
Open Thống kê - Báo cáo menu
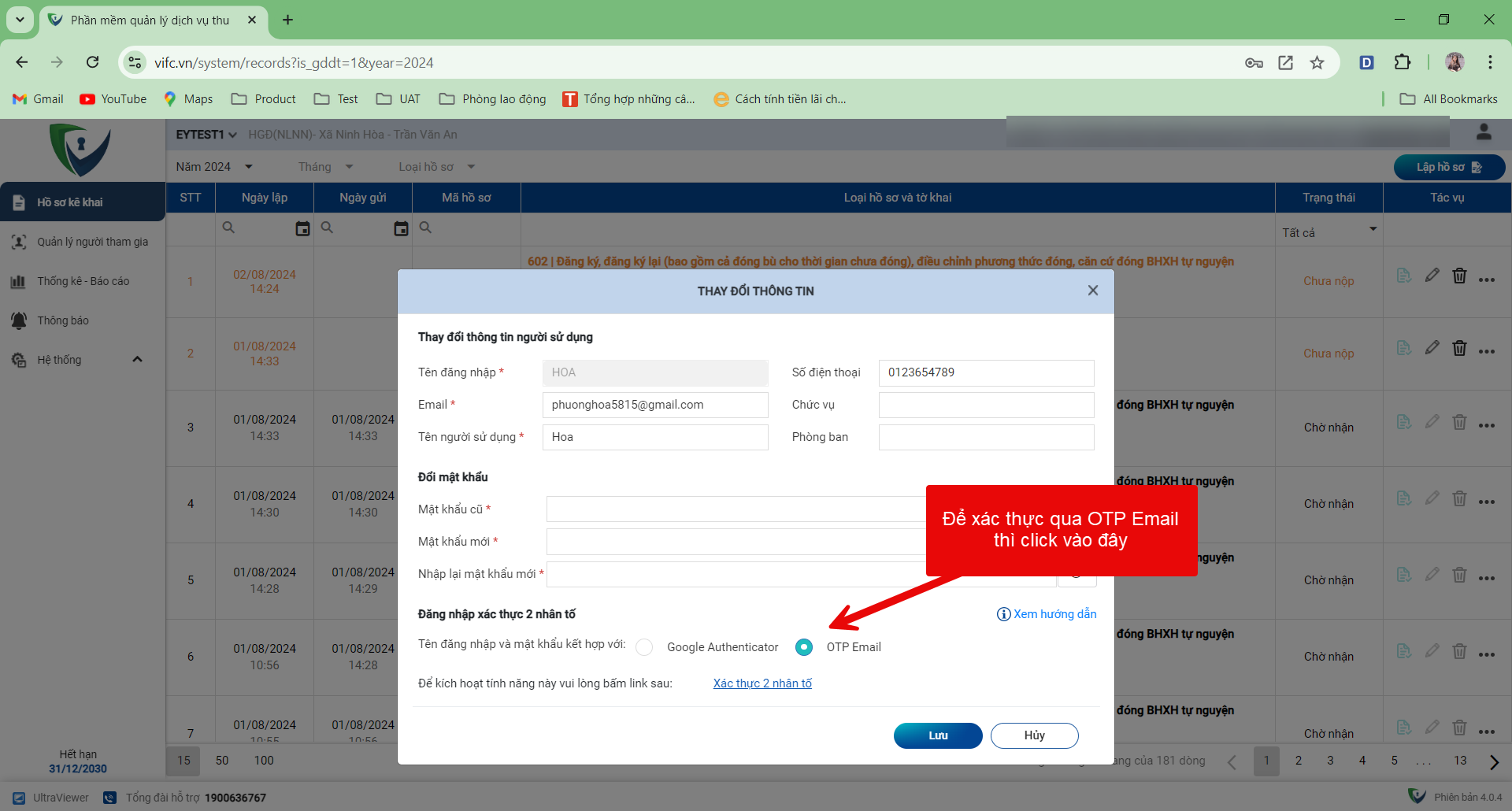click(83, 281)
